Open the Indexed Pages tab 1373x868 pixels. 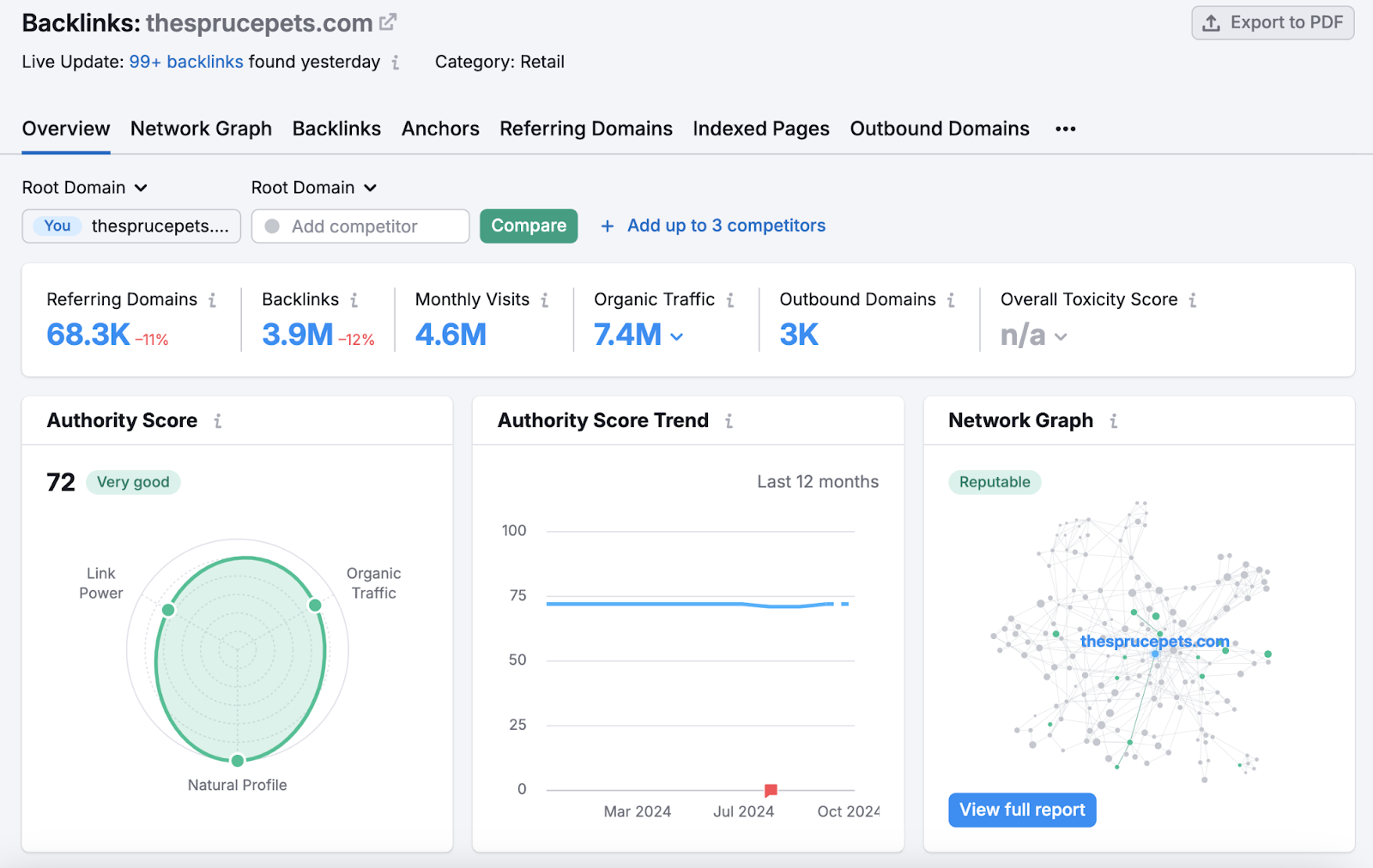[x=761, y=129]
